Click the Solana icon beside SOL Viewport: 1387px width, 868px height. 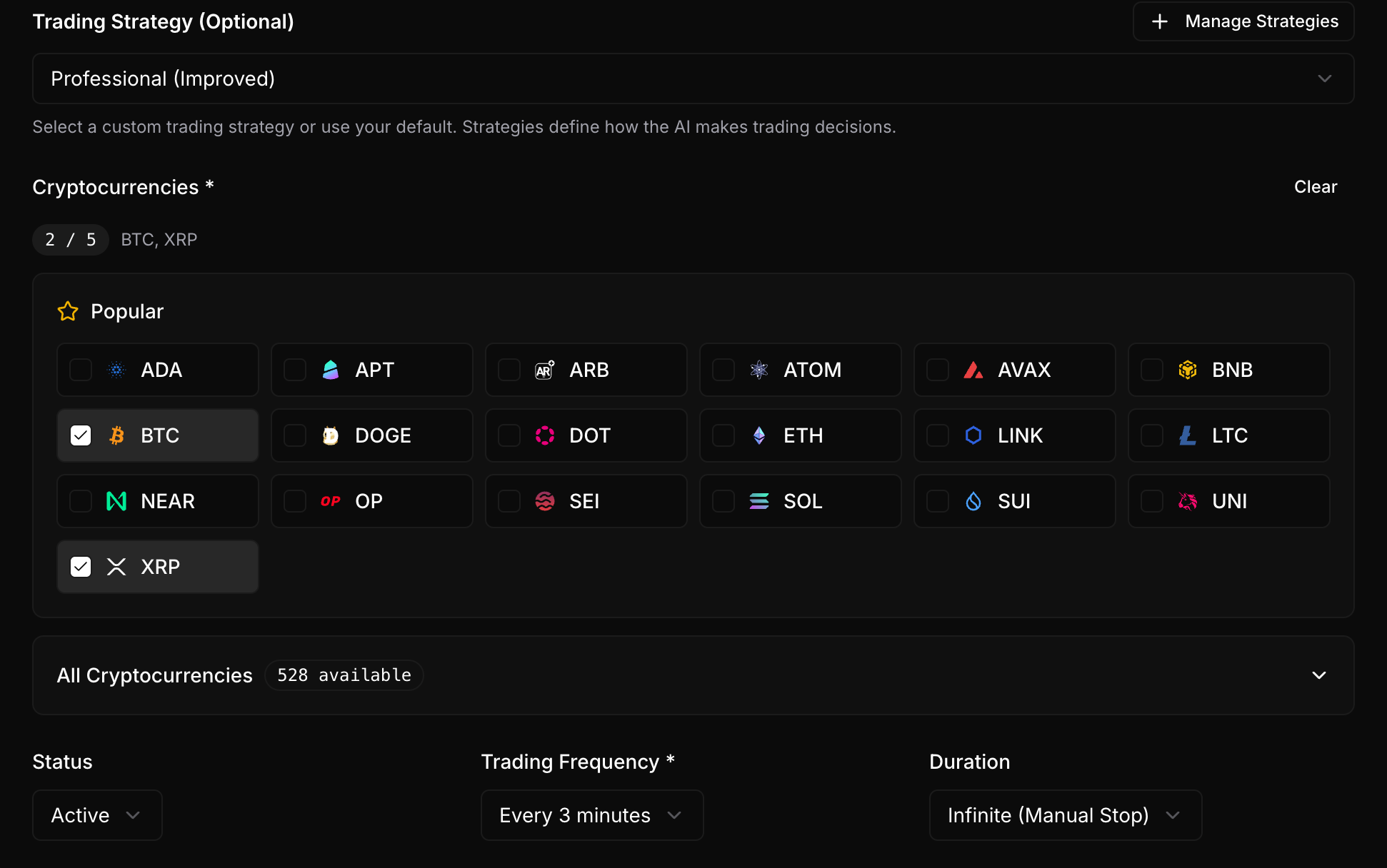758,501
